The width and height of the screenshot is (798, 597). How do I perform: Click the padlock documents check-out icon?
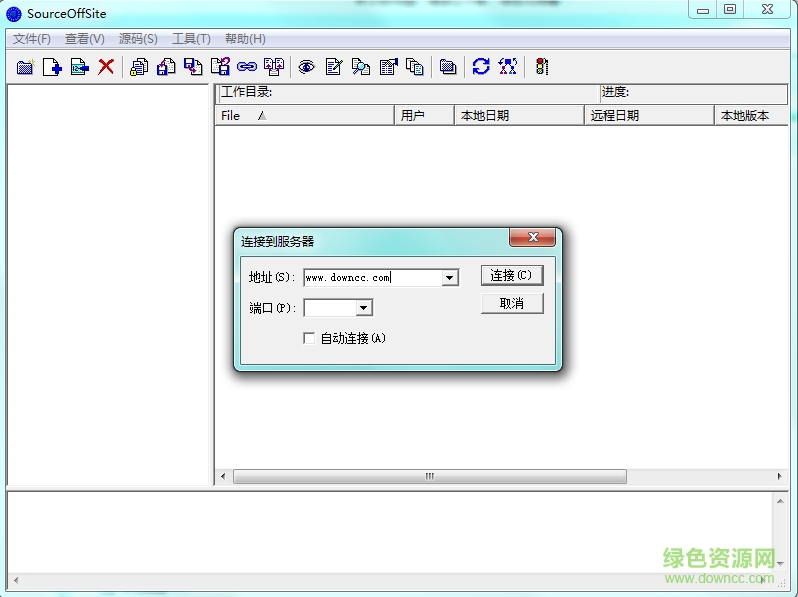click(138, 67)
